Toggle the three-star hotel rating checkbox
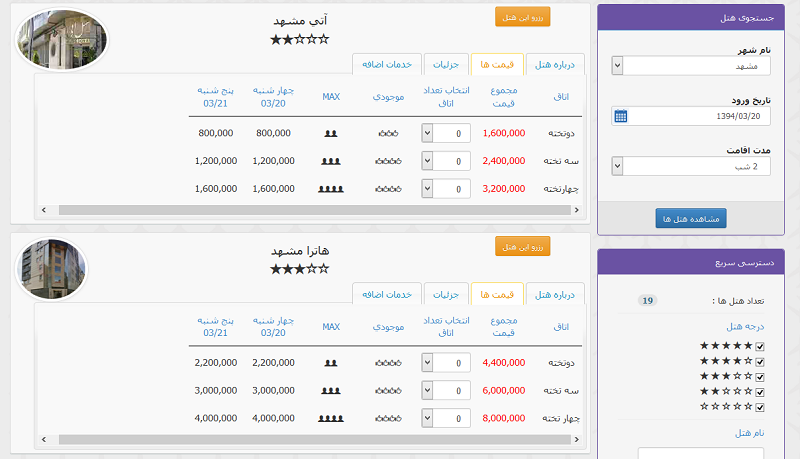Screen dimensions: 800x459 (760, 377)
